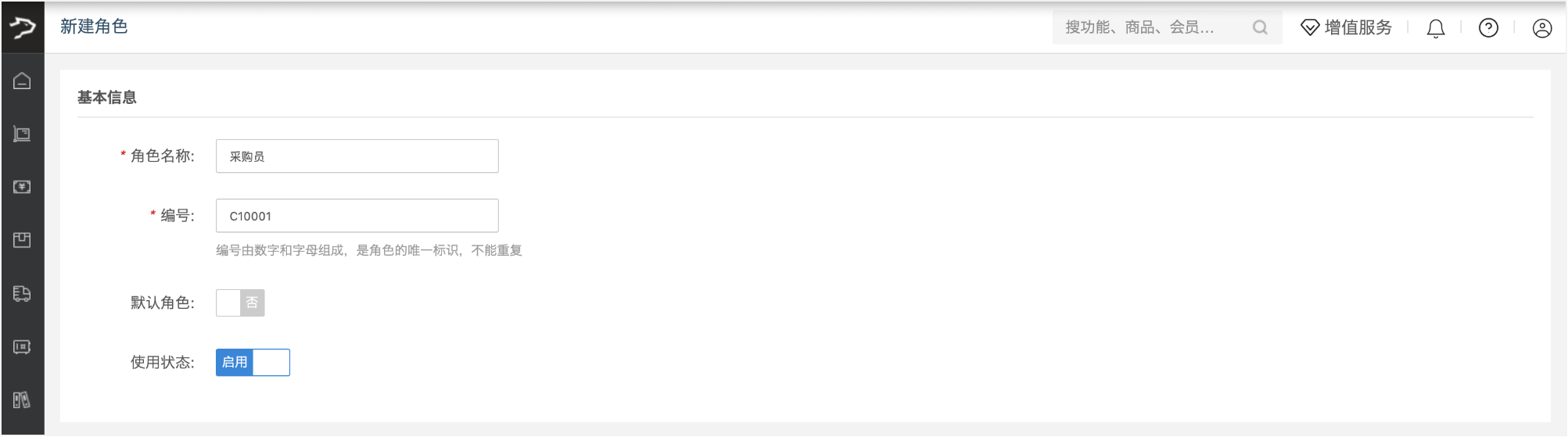Open the coupon ticket sidebar icon

[22, 346]
